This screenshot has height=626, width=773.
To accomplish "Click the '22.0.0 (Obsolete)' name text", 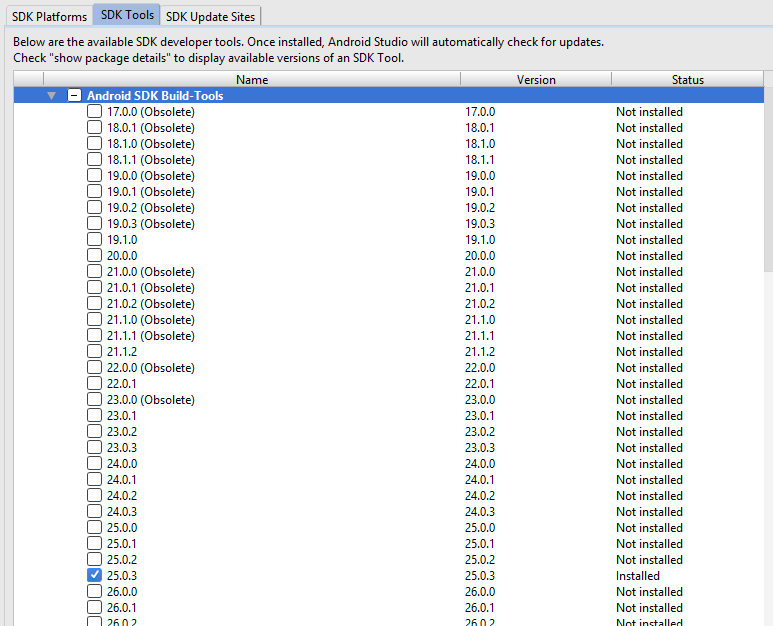I will pyautogui.click(x=150, y=368).
